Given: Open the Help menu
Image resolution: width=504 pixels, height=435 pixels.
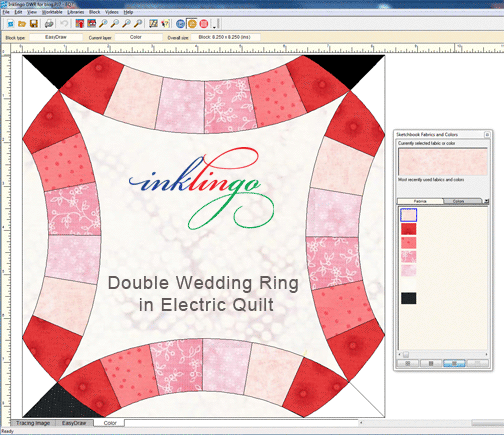Looking at the screenshot, I should 128,12.
